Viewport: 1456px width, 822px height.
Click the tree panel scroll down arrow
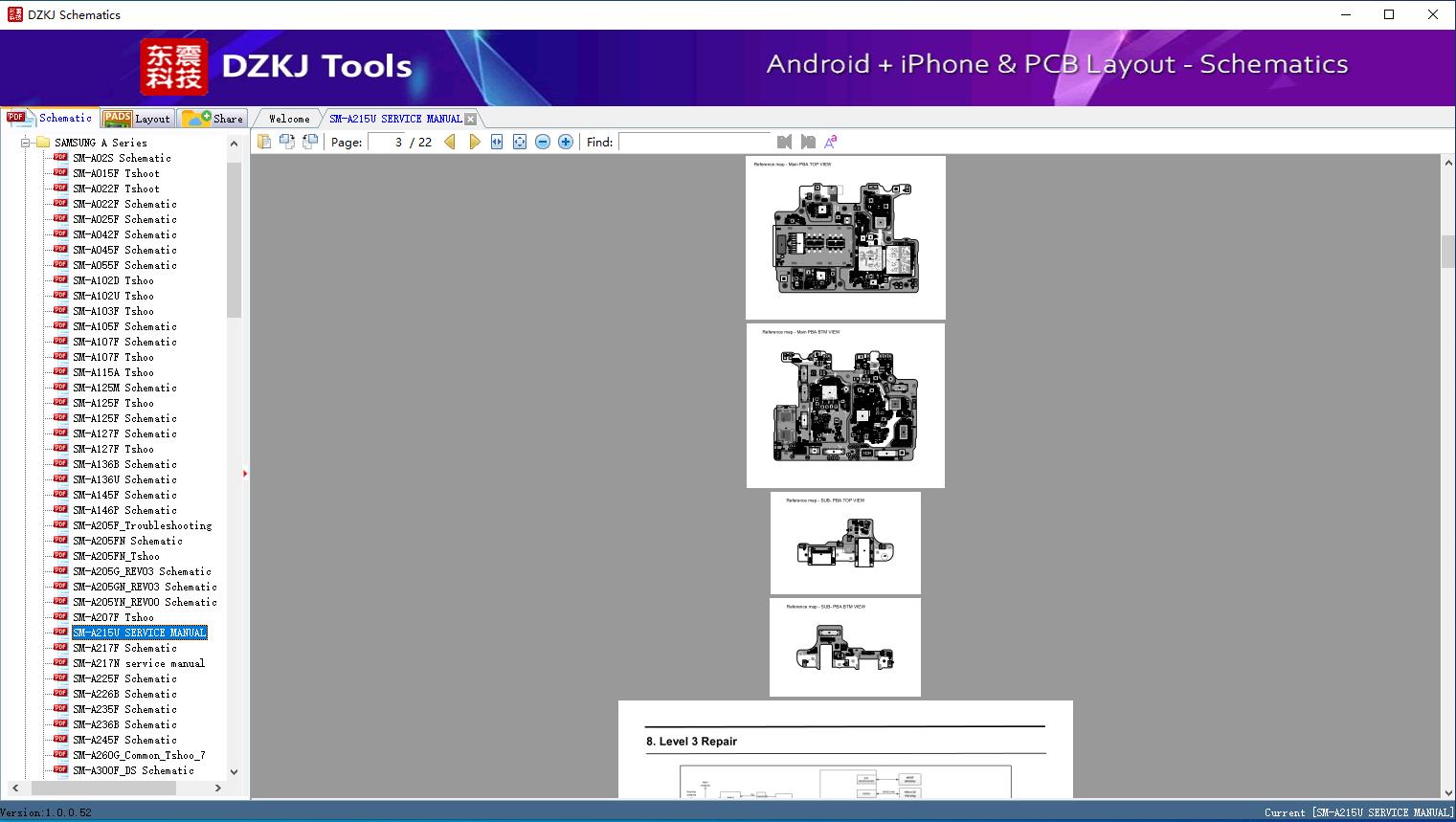point(234,771)
